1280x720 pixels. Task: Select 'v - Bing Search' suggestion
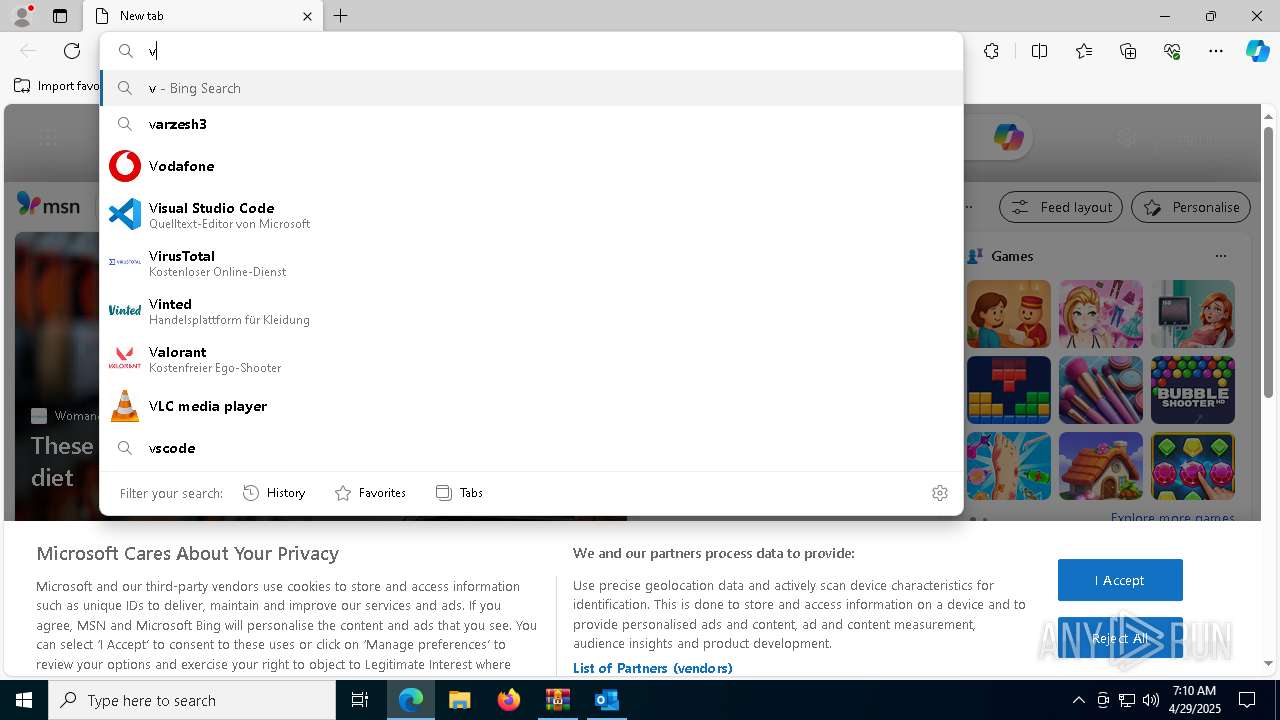click(x=531, y=88)
